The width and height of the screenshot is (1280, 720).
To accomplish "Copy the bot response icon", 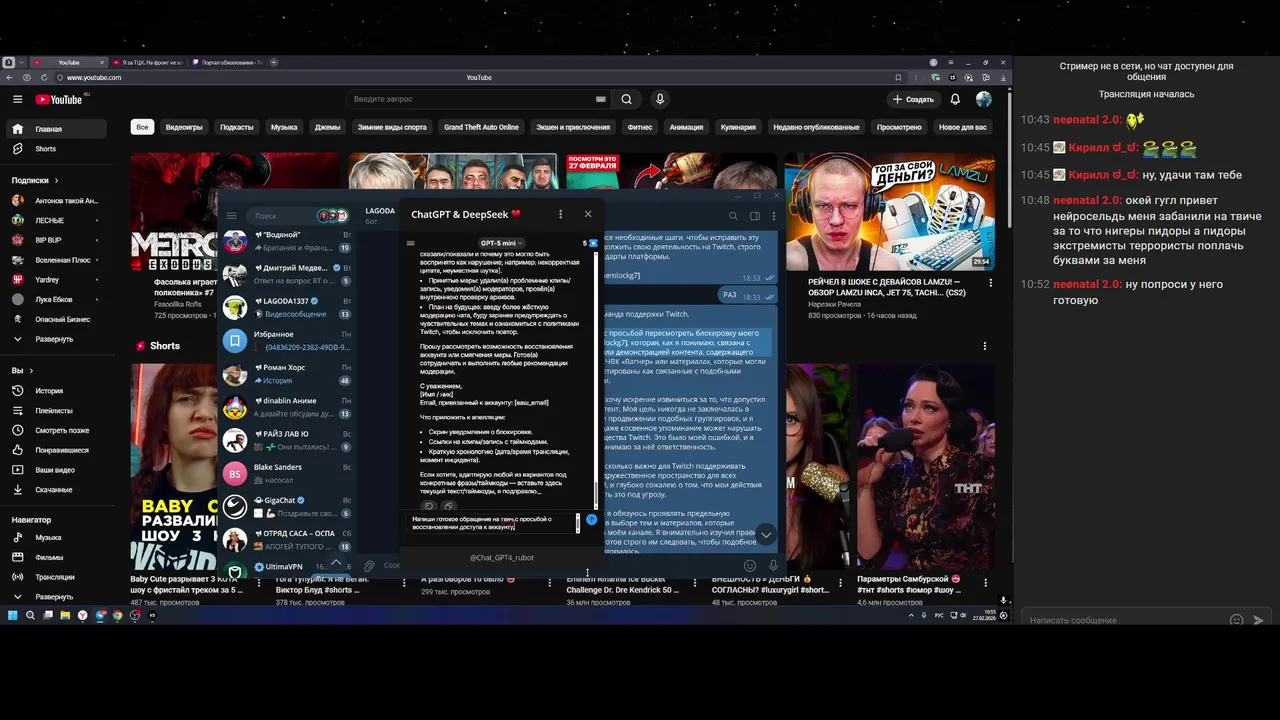I will [449, 506].
